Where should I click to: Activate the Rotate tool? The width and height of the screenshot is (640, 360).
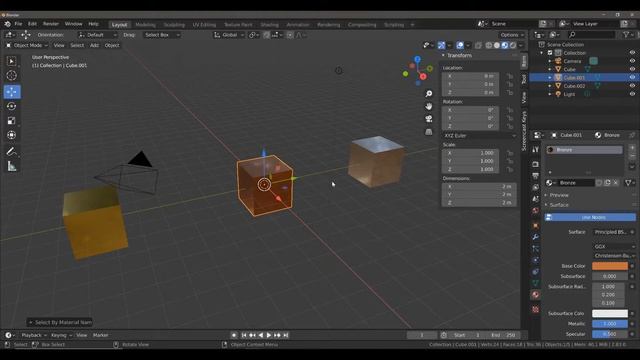click(12, 106)
